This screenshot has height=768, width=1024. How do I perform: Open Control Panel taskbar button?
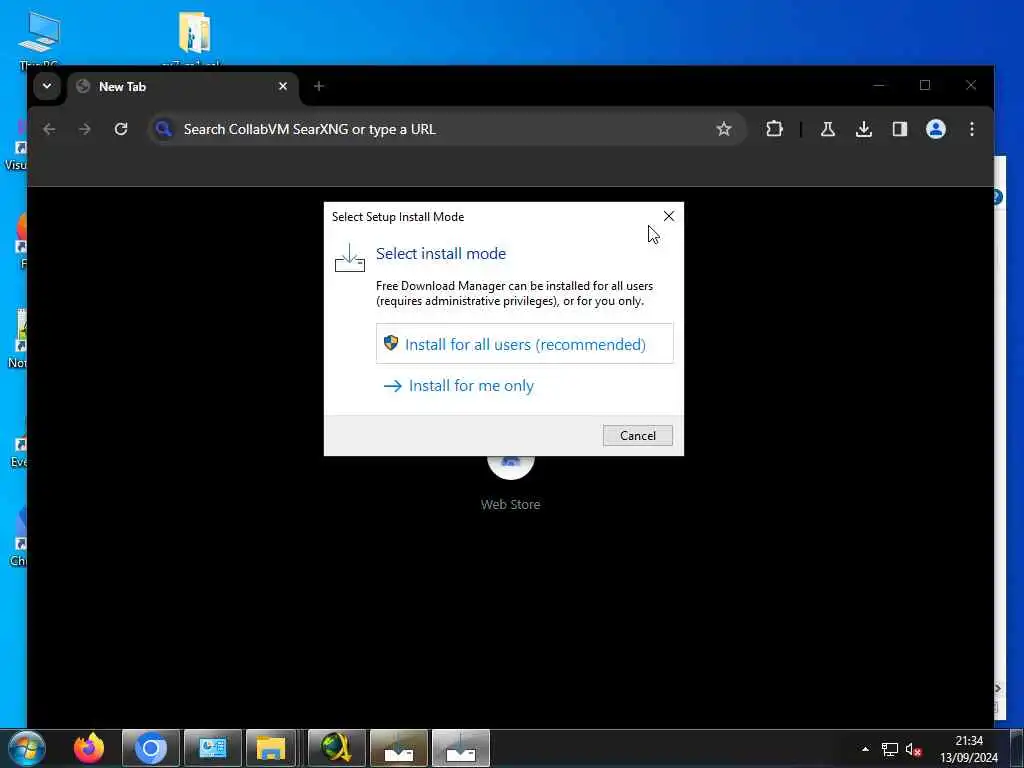212,748
